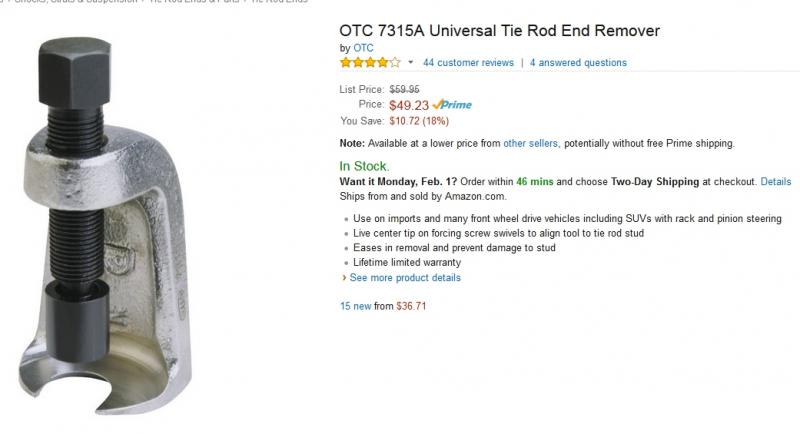Click the OTC brand link
This screenshot has width=800, height=434.
click(x=363, y=47)
